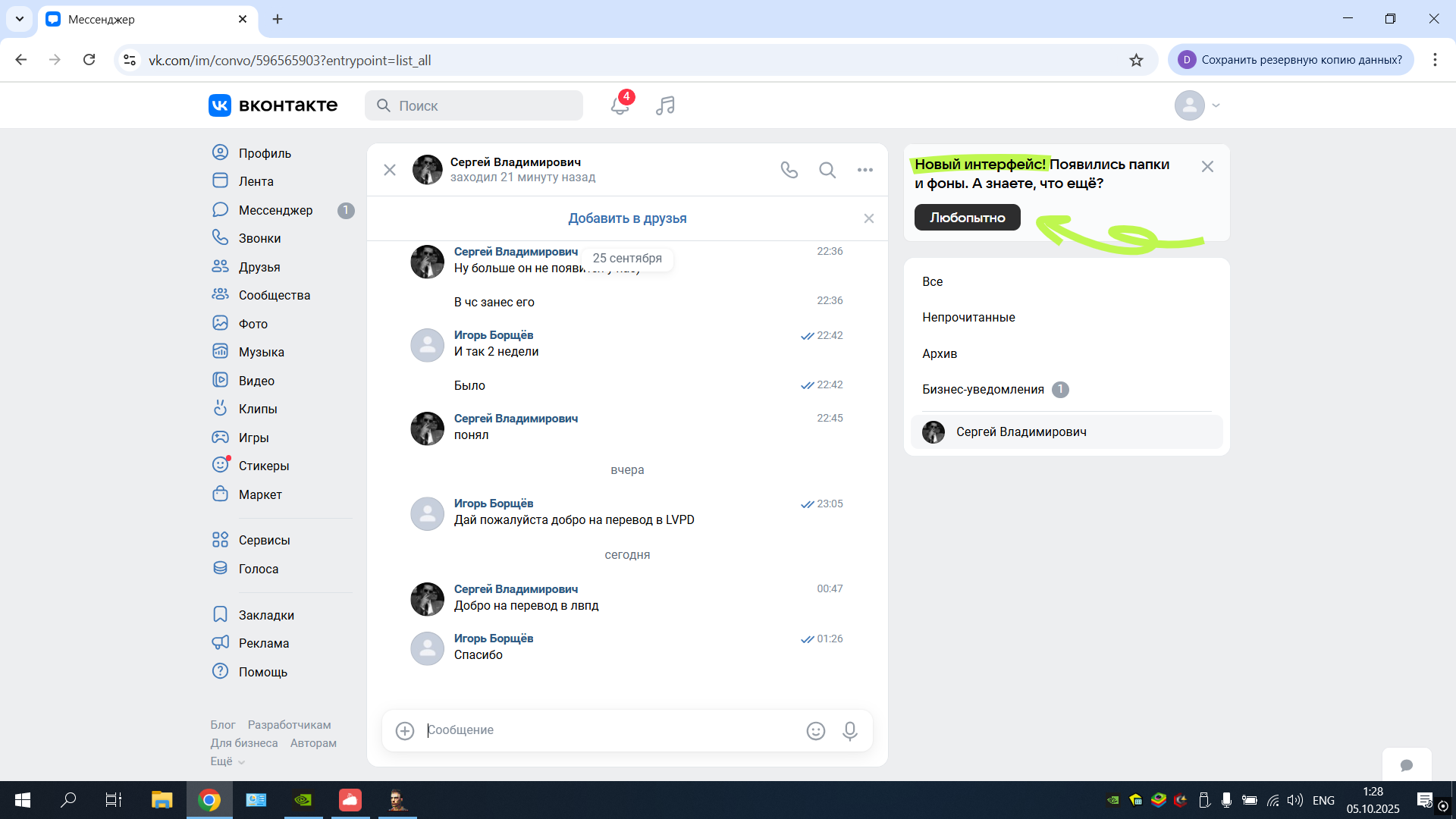This screenshot has width=1456, height=819.
Task: Start a call with Сергей Владимирович
Action: point(789,170)
